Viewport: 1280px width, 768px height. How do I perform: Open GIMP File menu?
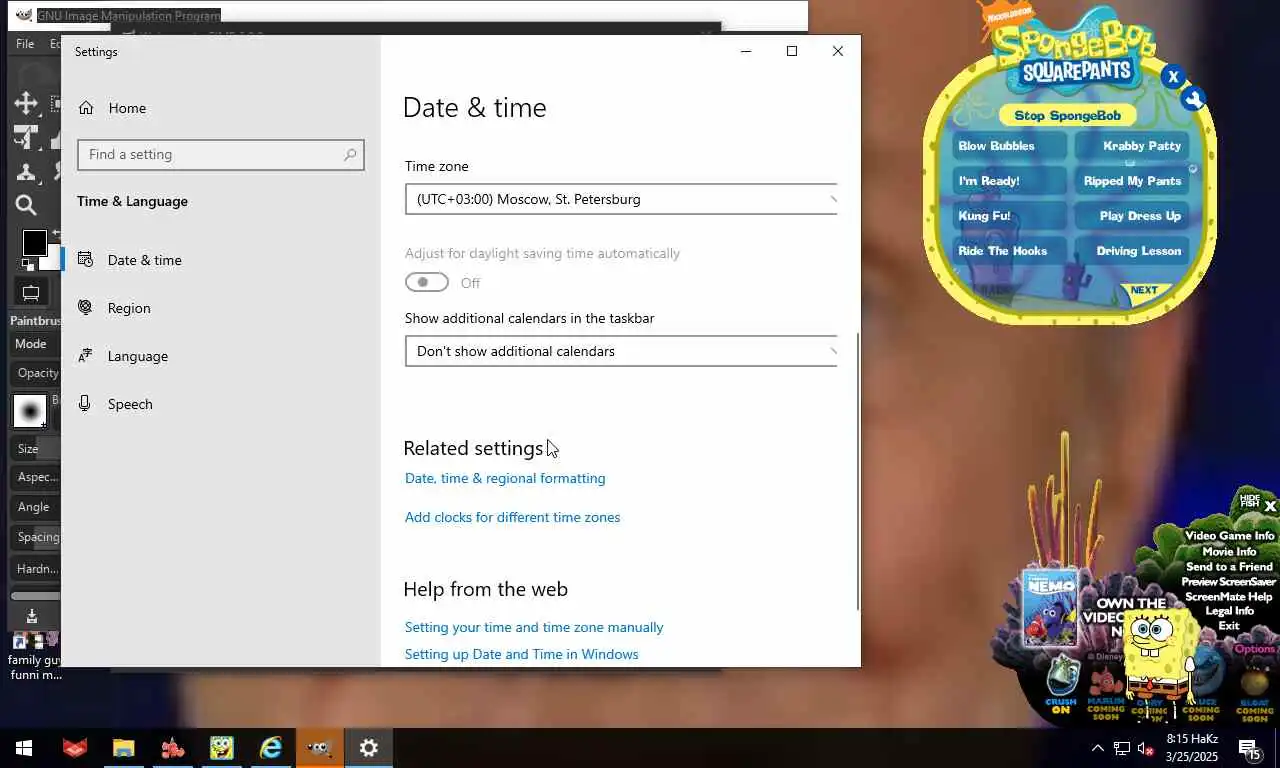[25, 44]
